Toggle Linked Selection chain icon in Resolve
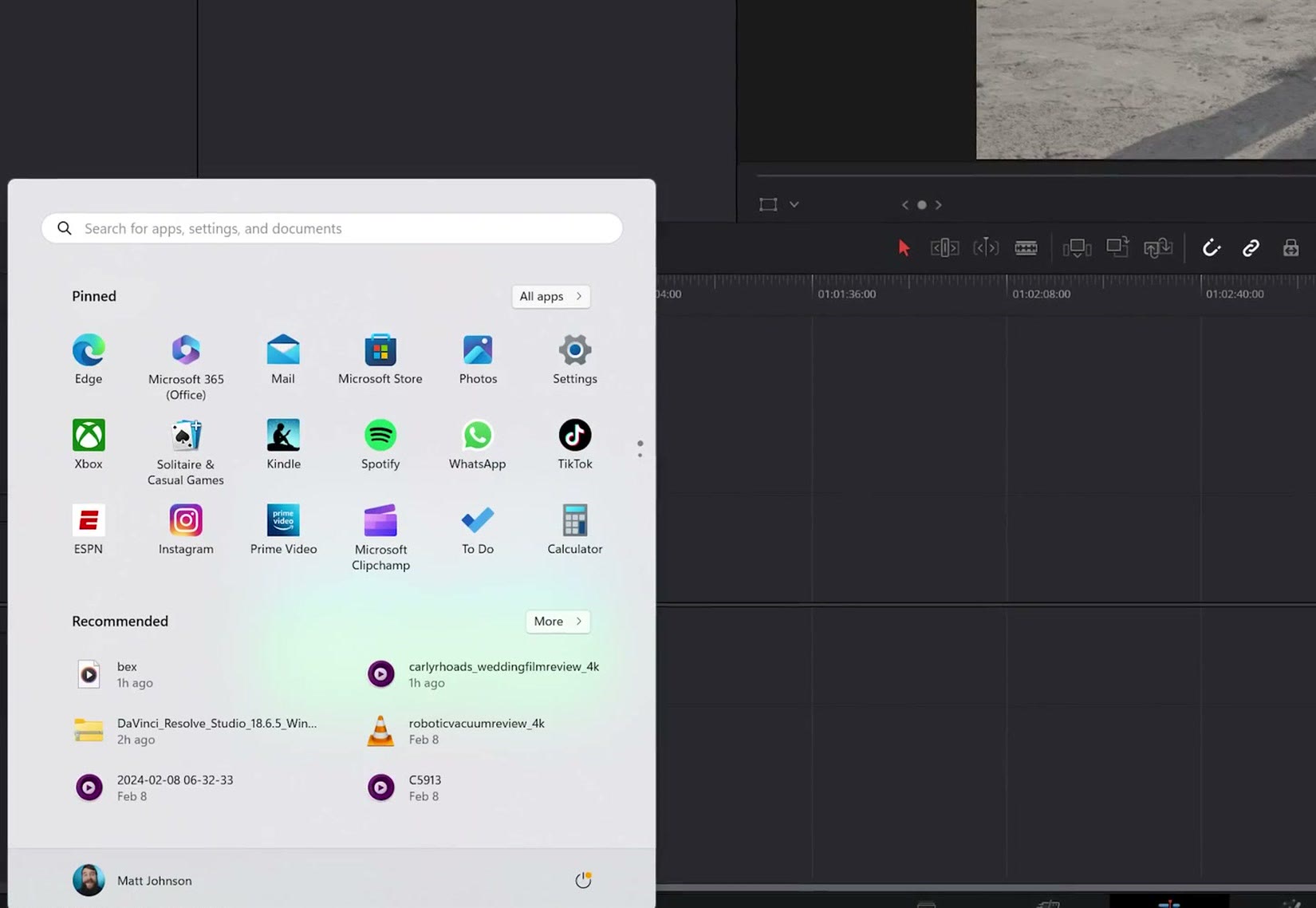Screen dimensions: 1316x908 click(1251, 248)
